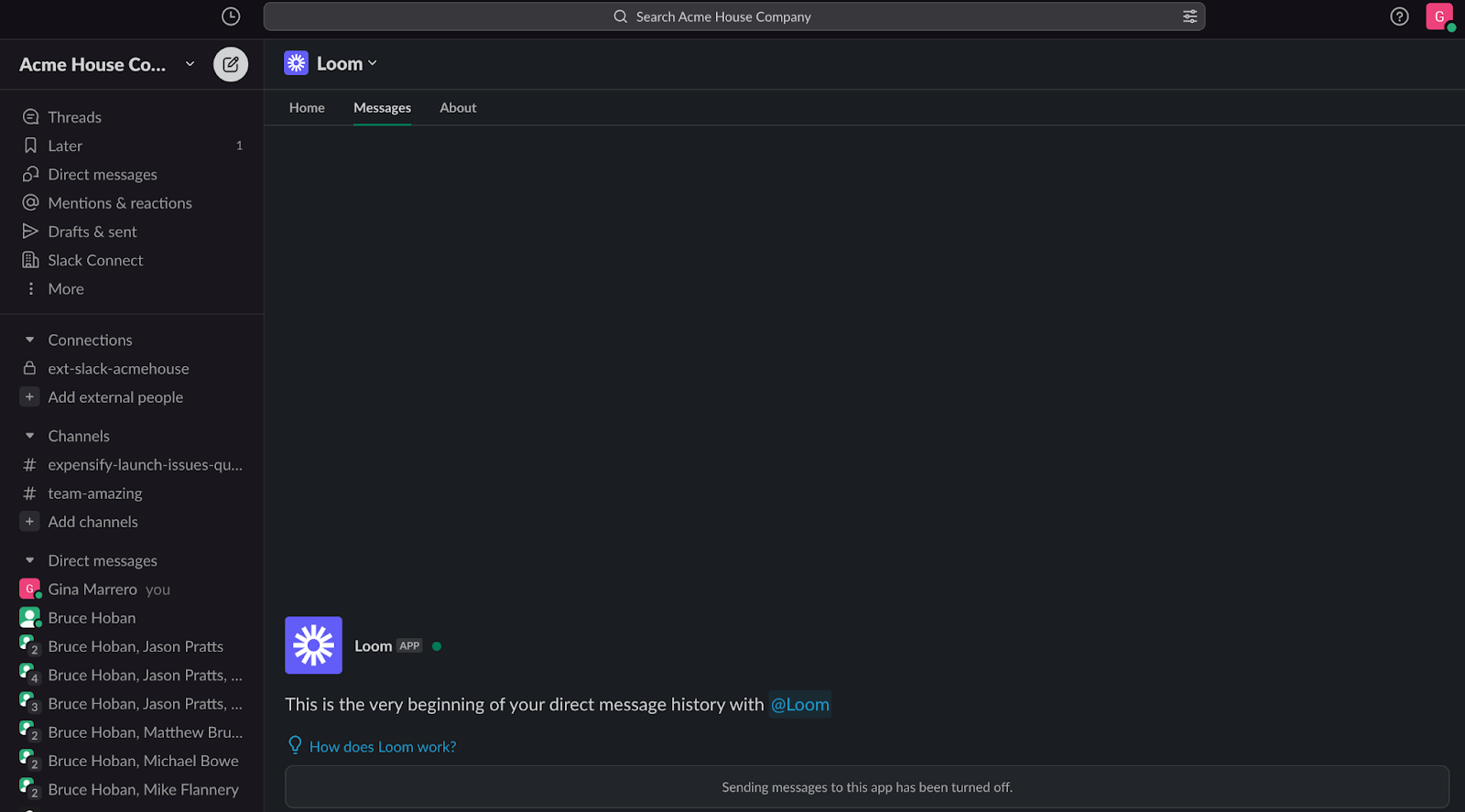The height and width of the screenshot is (812, 1465).
Task: Click Gina Marrero's avatar in sidebar
Action: point(30,589)
